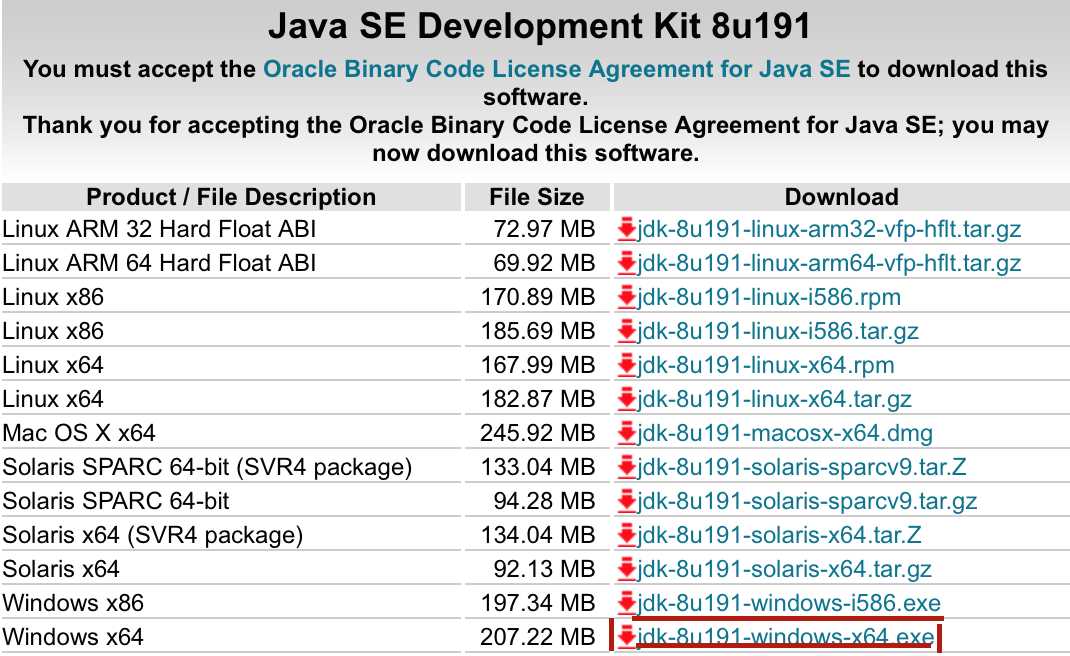1070x656 pixels.
Task: Select the 134.04 MB file size
Action: [x=538, y=535]
